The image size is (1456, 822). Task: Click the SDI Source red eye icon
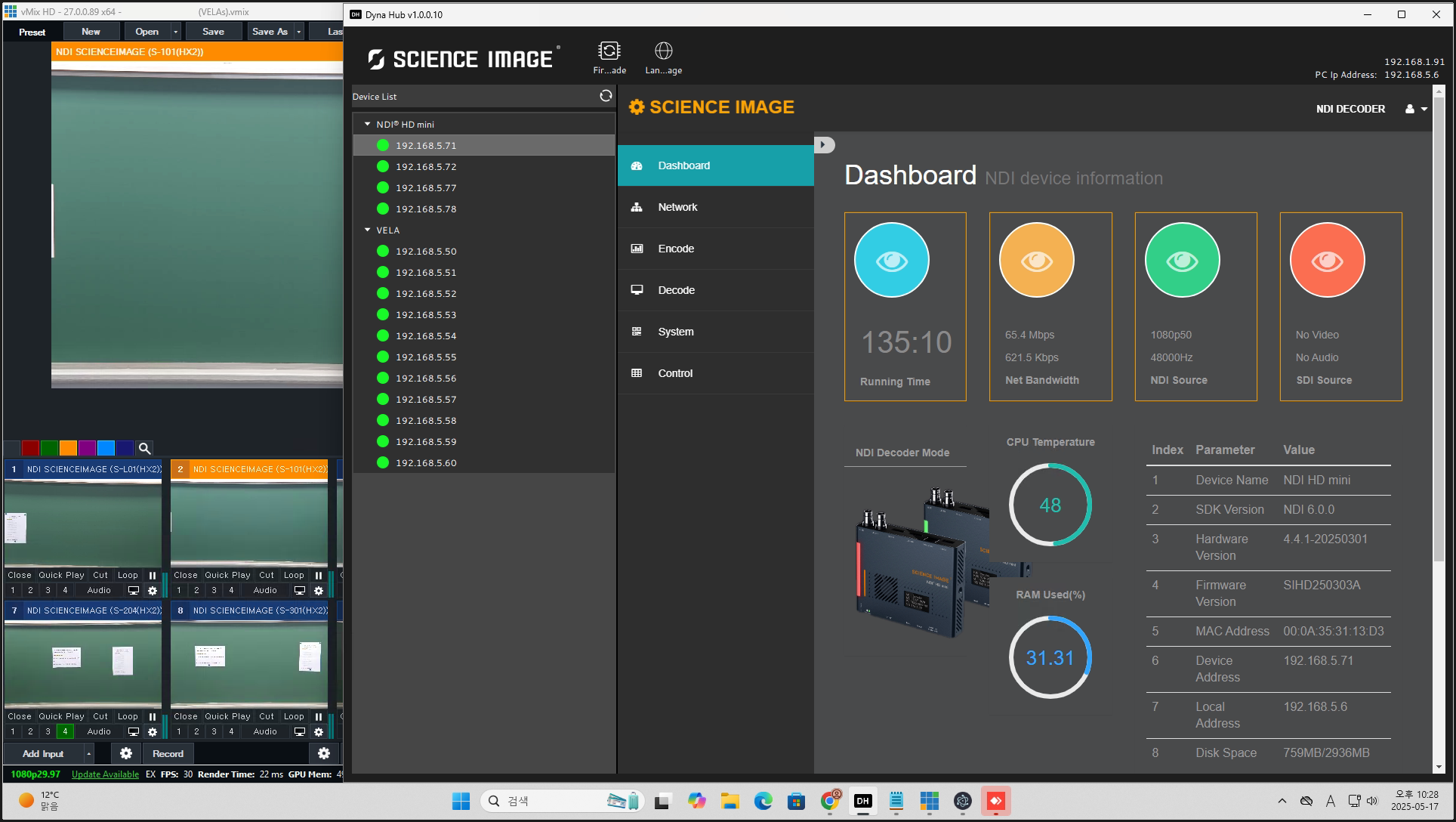click(1327, 261)
